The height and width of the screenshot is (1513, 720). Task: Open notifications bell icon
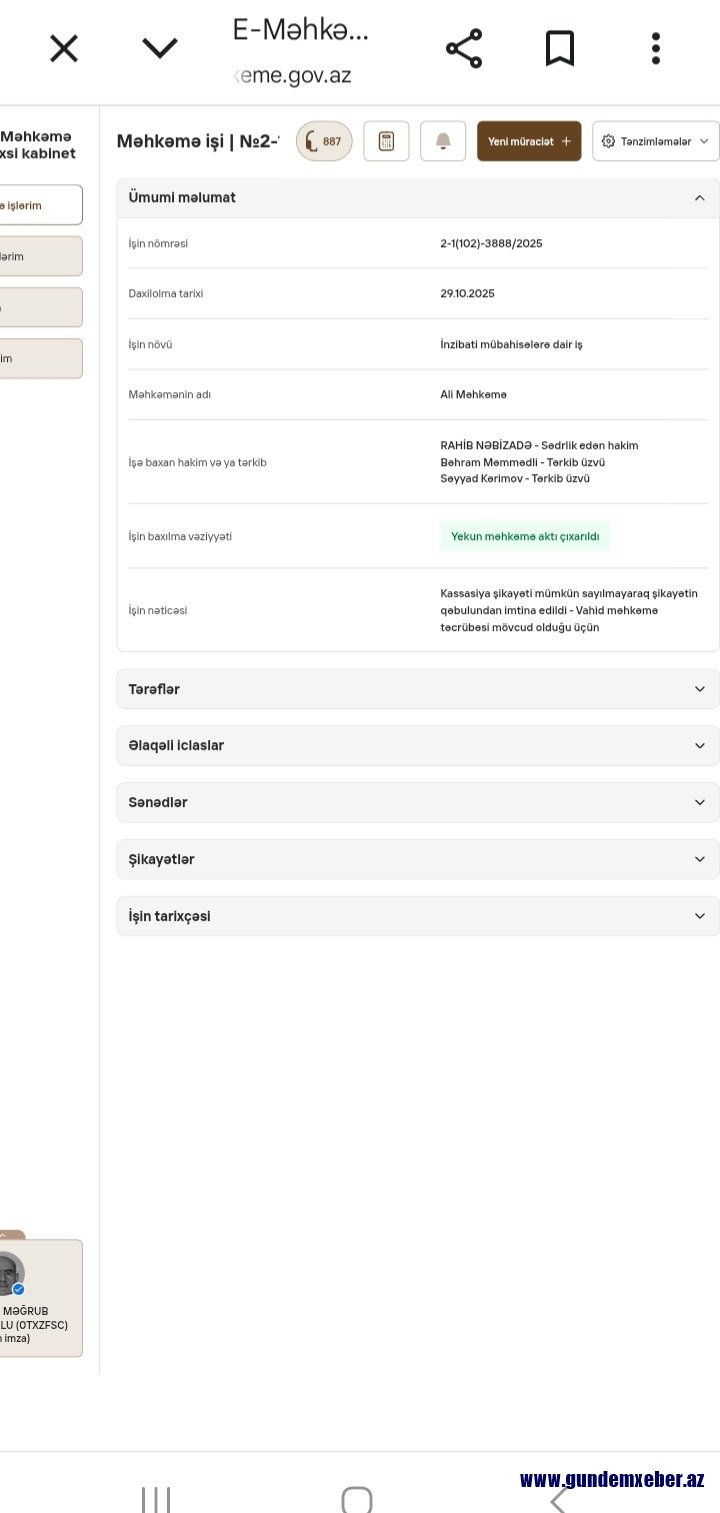pyautogui.click(x=443, y=141)
